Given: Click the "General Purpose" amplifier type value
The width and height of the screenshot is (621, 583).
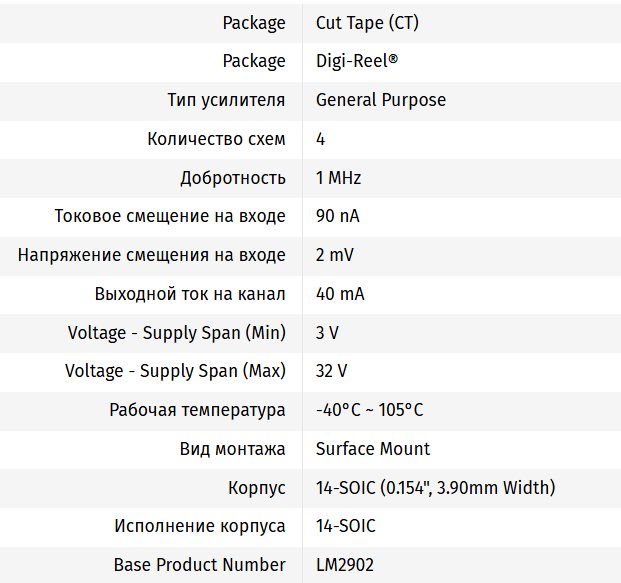Looking at the screenshot, I should click(x=381, y=100).
